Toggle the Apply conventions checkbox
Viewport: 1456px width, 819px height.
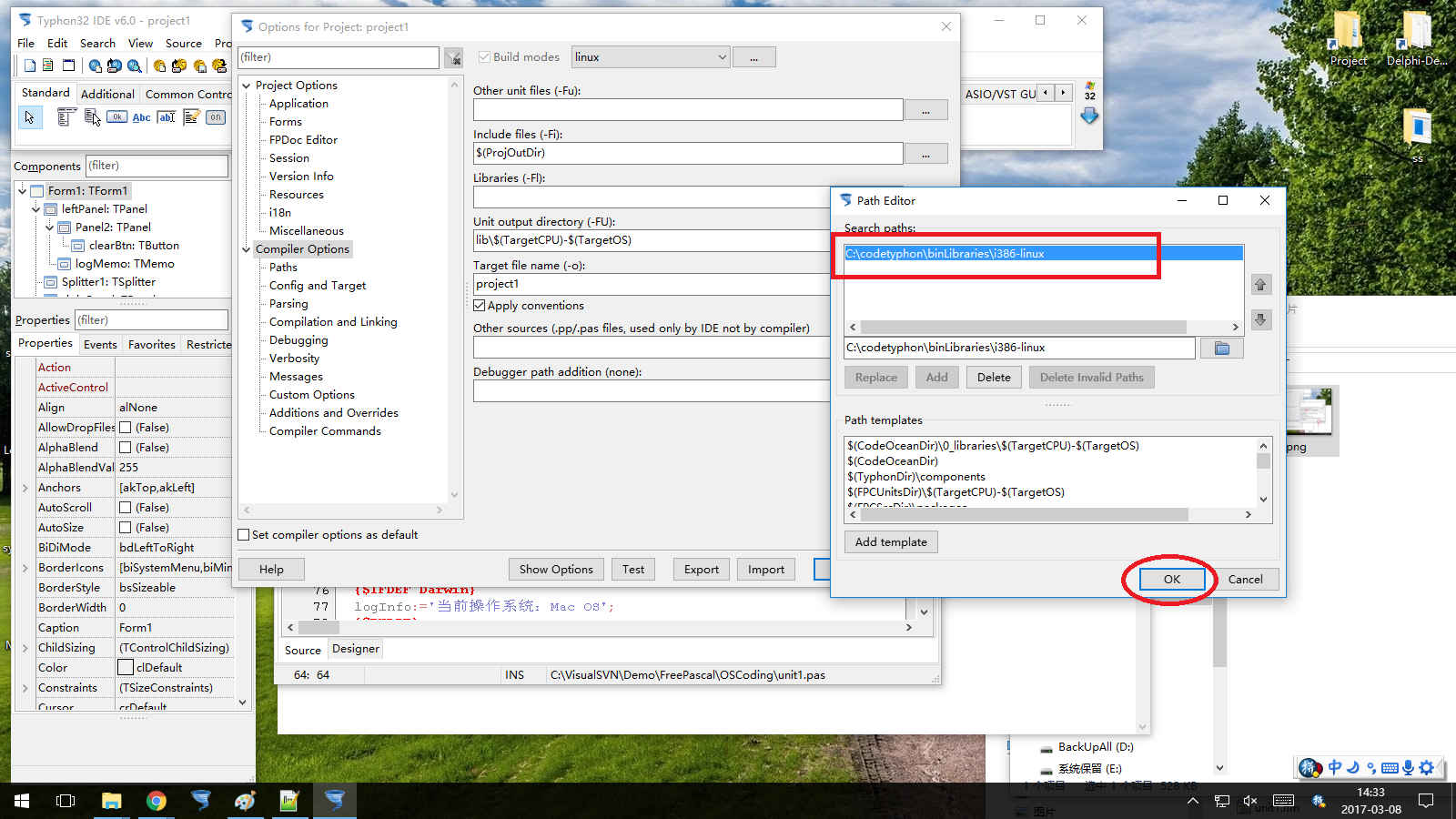tap(480, 306)
